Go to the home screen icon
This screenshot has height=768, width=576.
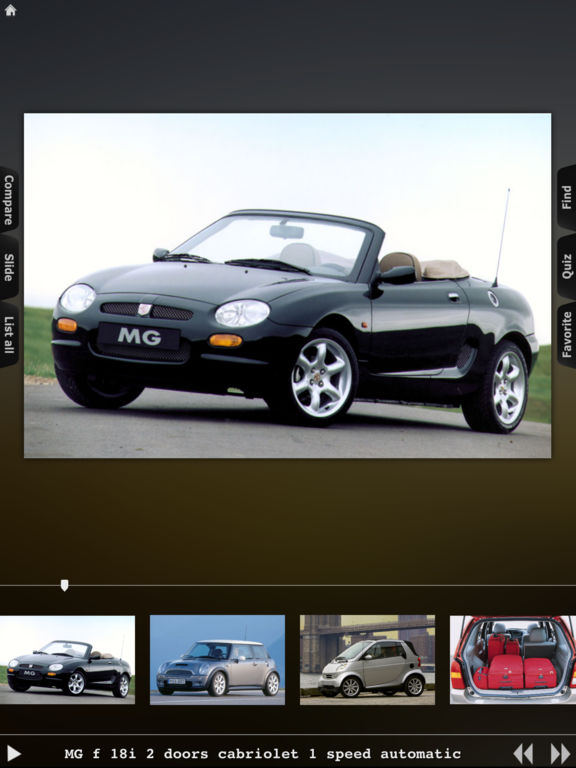pos(10,10)
